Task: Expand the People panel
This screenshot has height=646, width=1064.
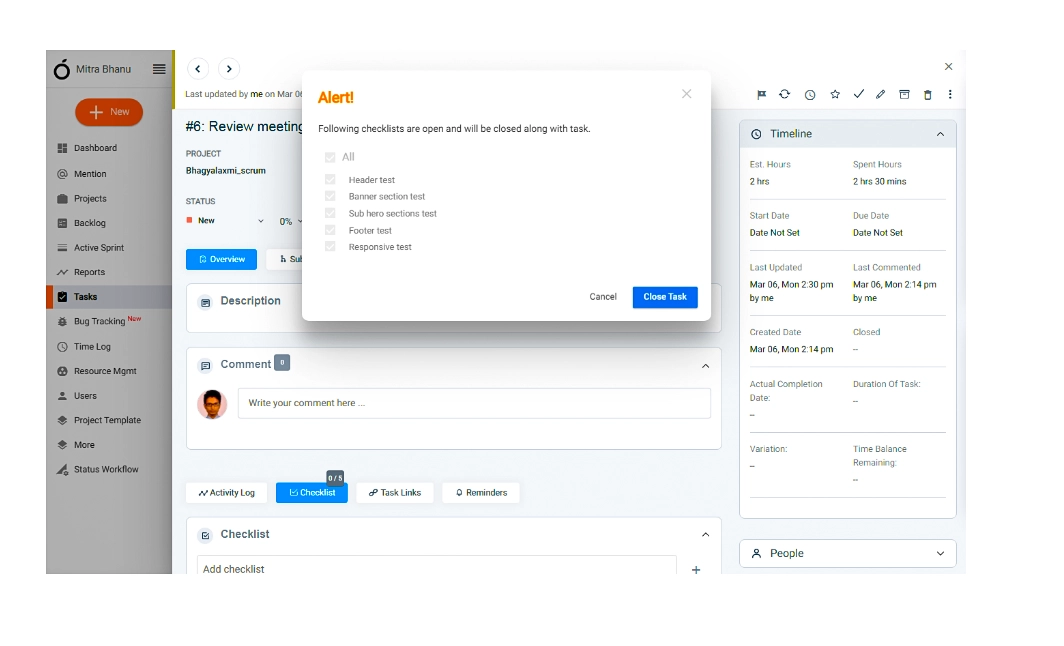Action: pyautogui.click(x=939, y=553)
